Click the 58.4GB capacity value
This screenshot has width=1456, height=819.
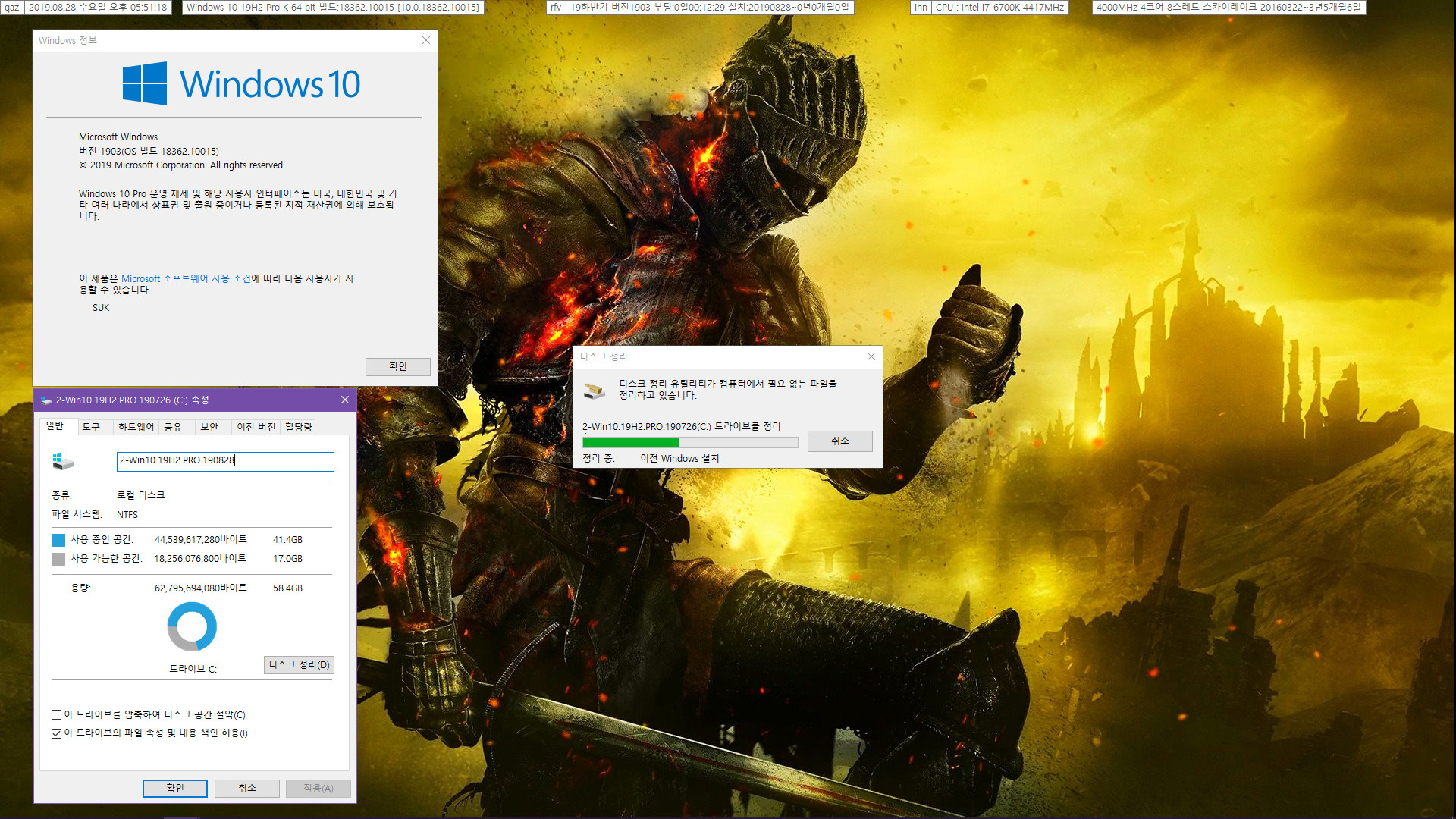[287, 588]
